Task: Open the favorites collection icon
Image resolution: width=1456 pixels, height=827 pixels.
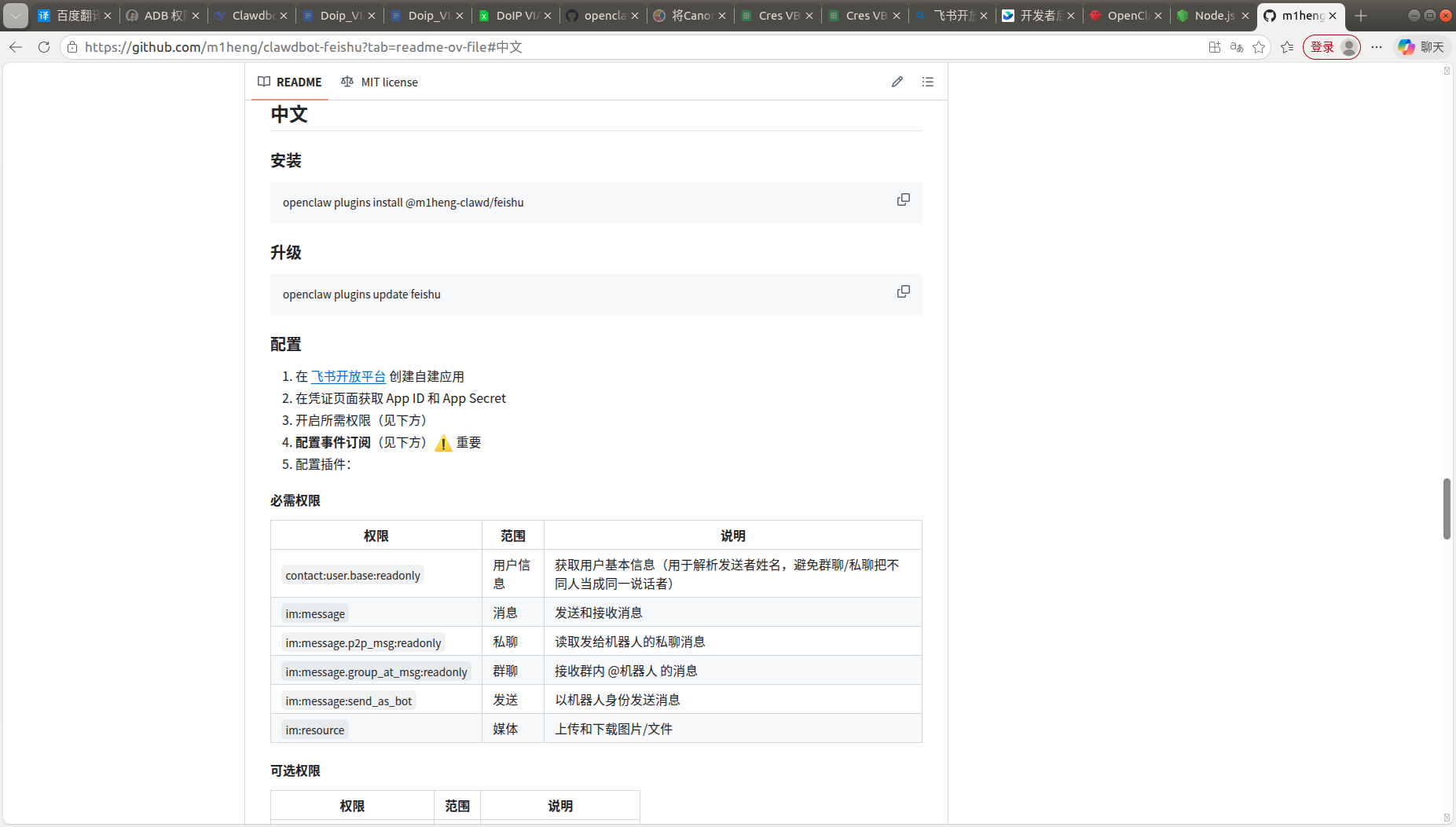Action: (1286, 47)
